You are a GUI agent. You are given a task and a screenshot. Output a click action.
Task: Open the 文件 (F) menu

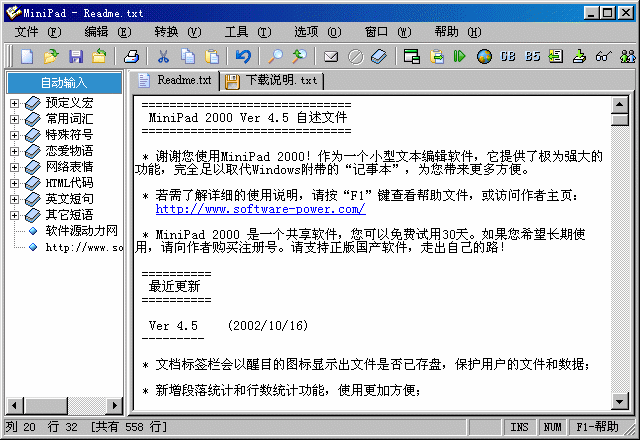[38, 32]
